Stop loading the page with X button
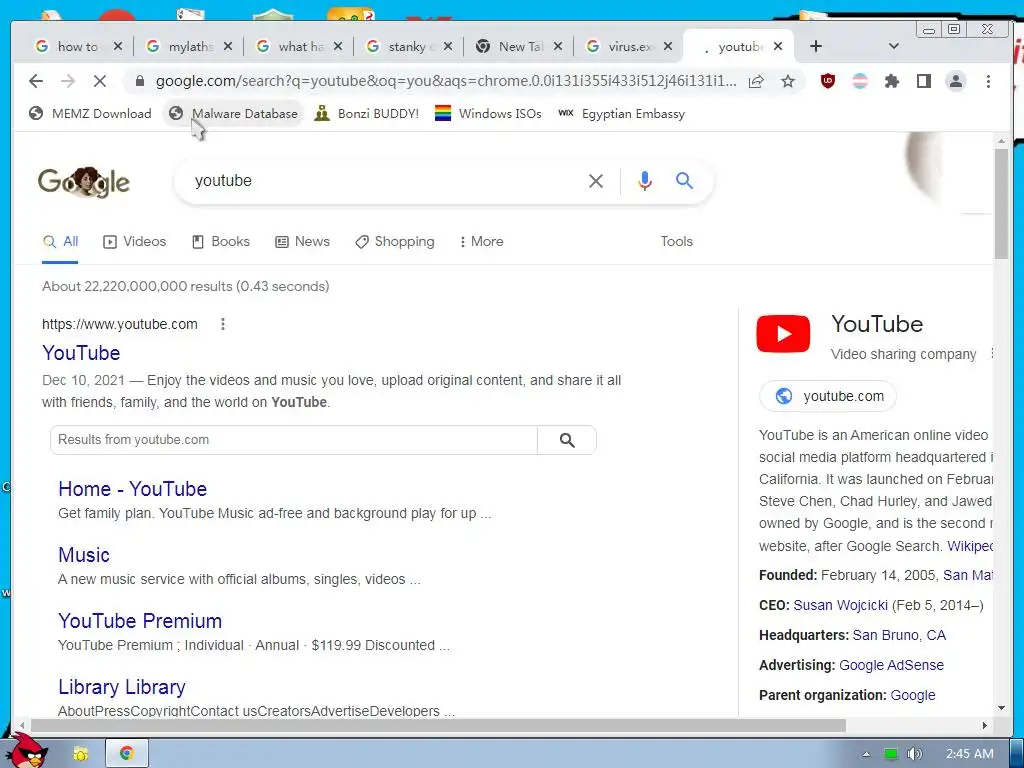Image resolution: width=1024 pixels, height=768 pixels. click(99, 81)
